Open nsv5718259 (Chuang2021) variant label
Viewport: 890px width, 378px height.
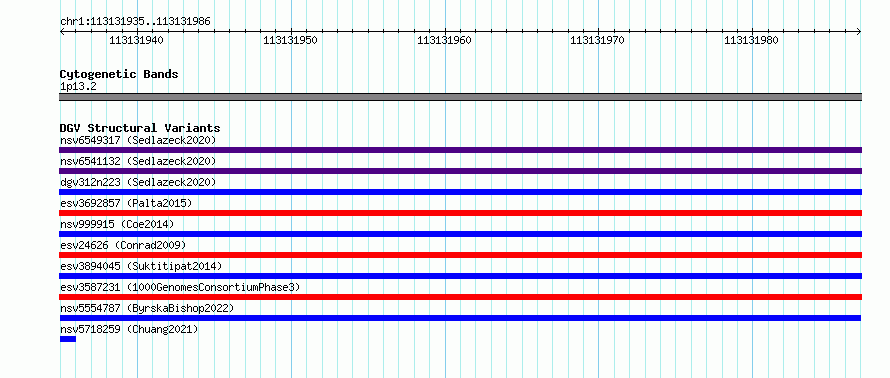click(129, 329)
